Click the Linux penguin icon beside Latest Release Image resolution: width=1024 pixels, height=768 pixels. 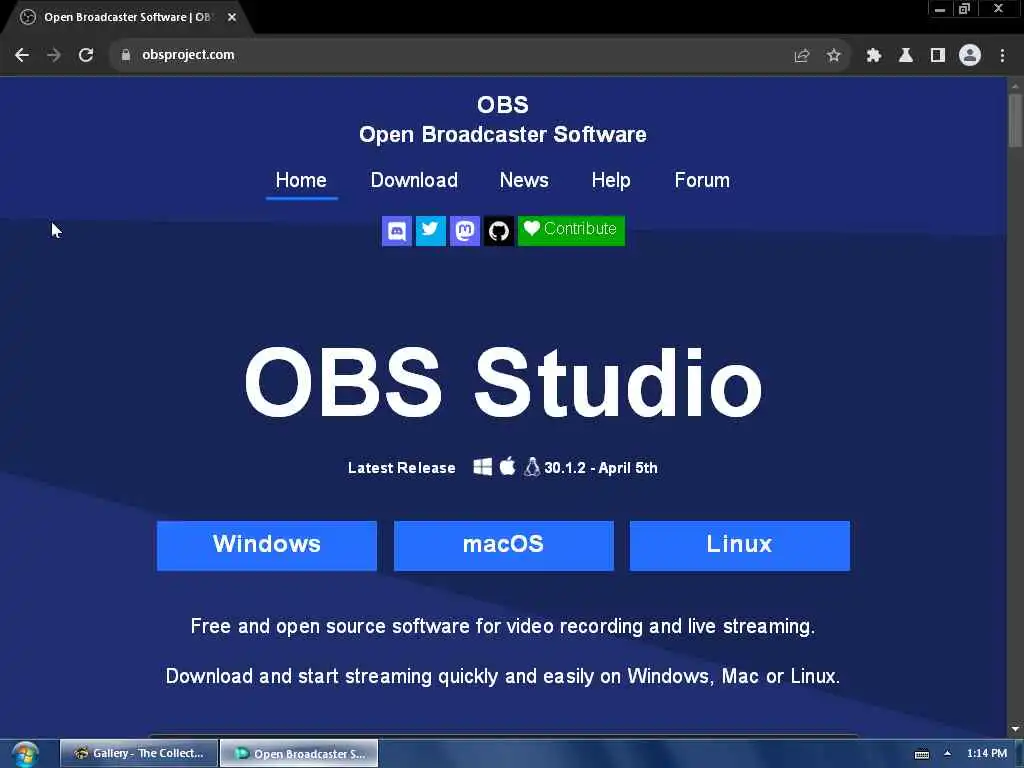pyautogui.click(x=532, y=467)
